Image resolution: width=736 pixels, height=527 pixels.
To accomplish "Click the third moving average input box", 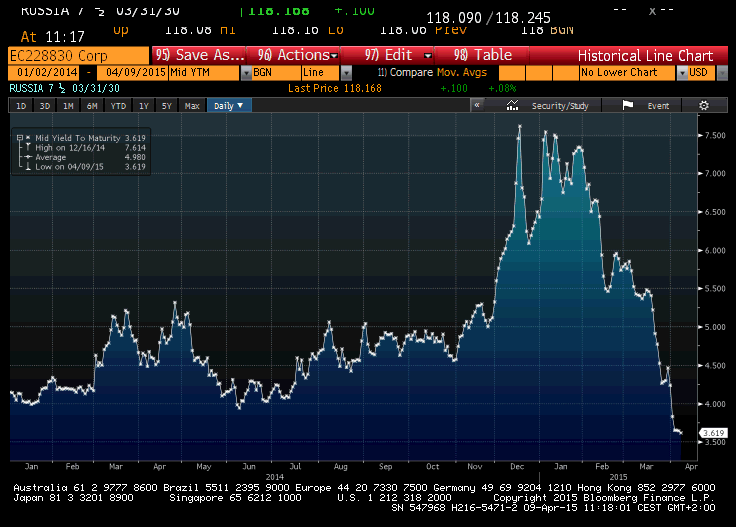I will pos(566,73).
